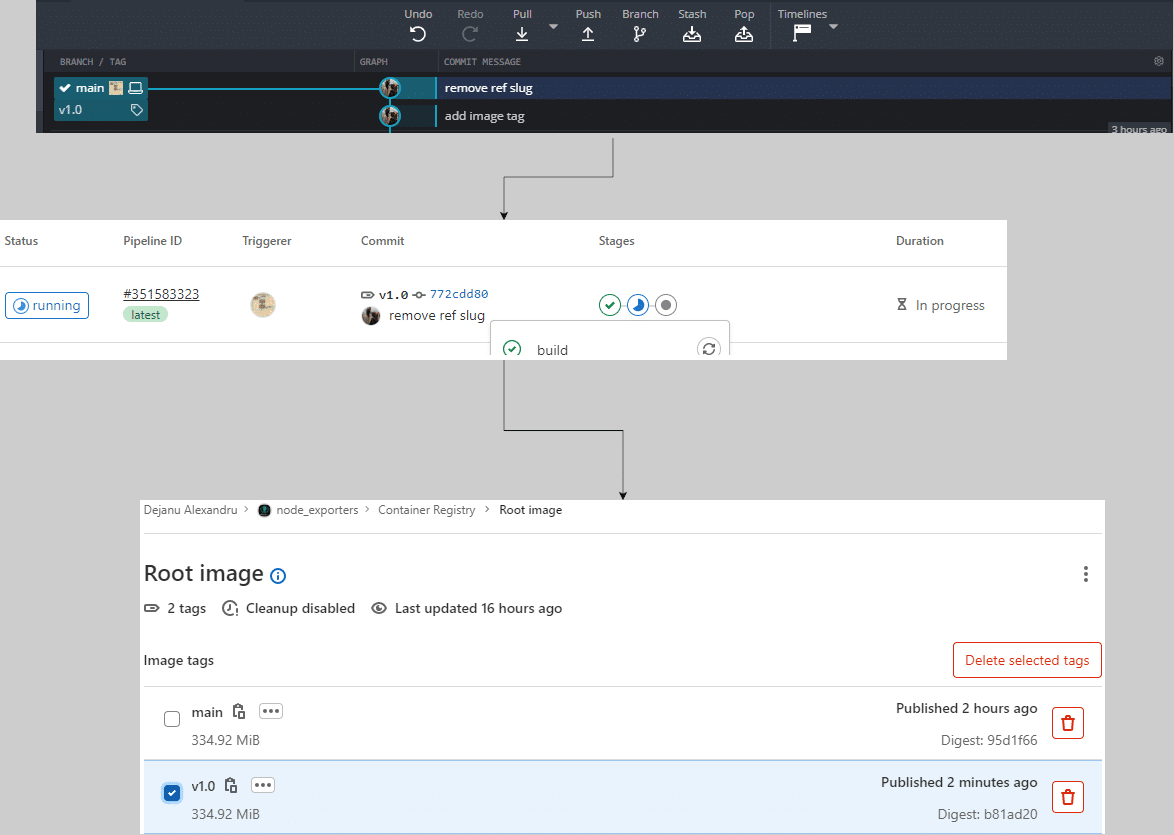Click the Pipeline ID column header
Screen dimensions: 1174x835
[153, 241]
